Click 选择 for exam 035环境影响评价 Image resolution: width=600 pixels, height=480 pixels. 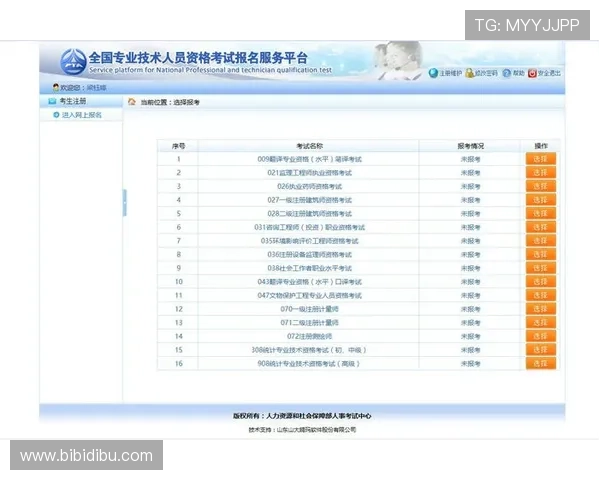(541, 240)
